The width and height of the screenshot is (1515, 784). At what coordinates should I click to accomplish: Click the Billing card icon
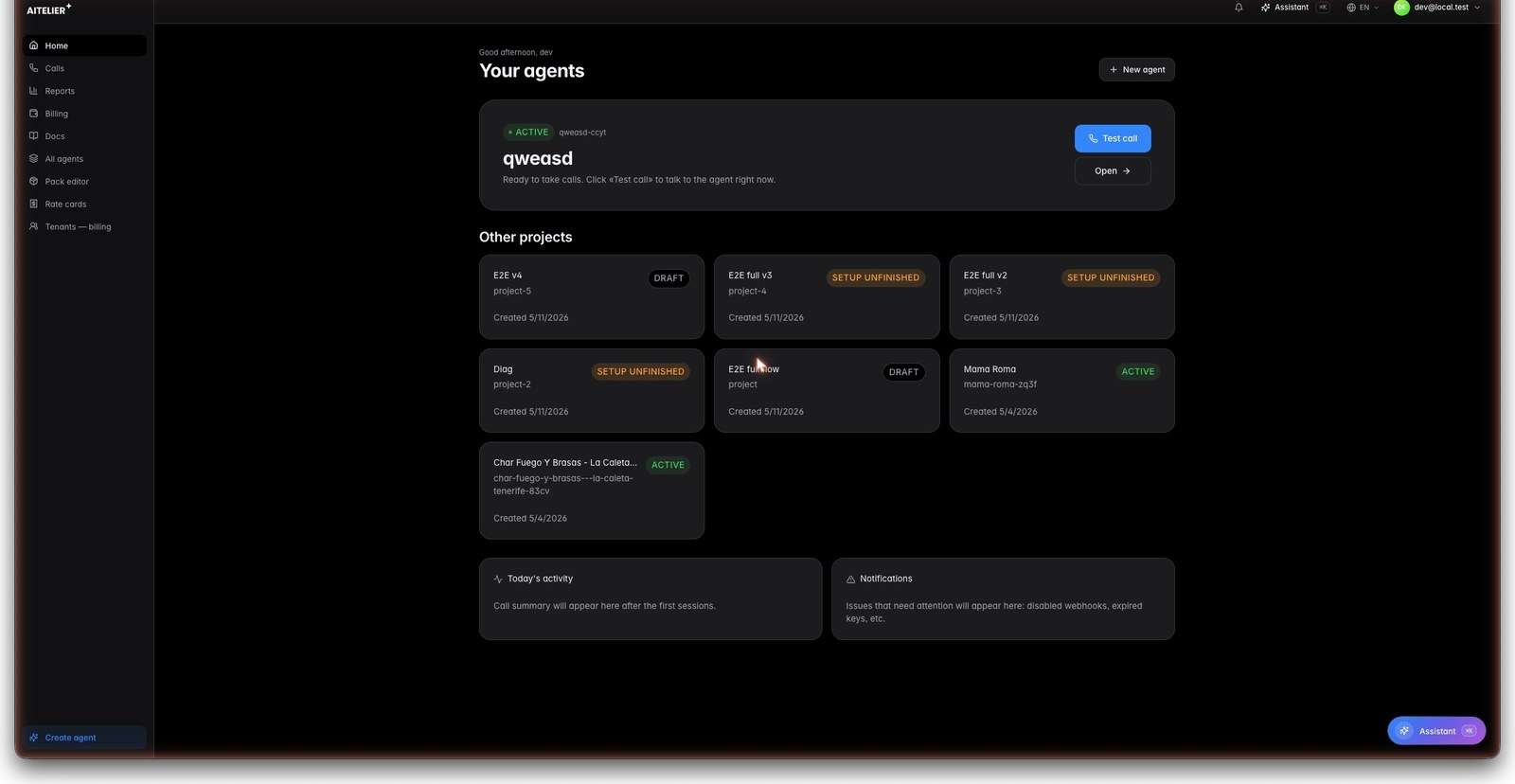[34, 114]
